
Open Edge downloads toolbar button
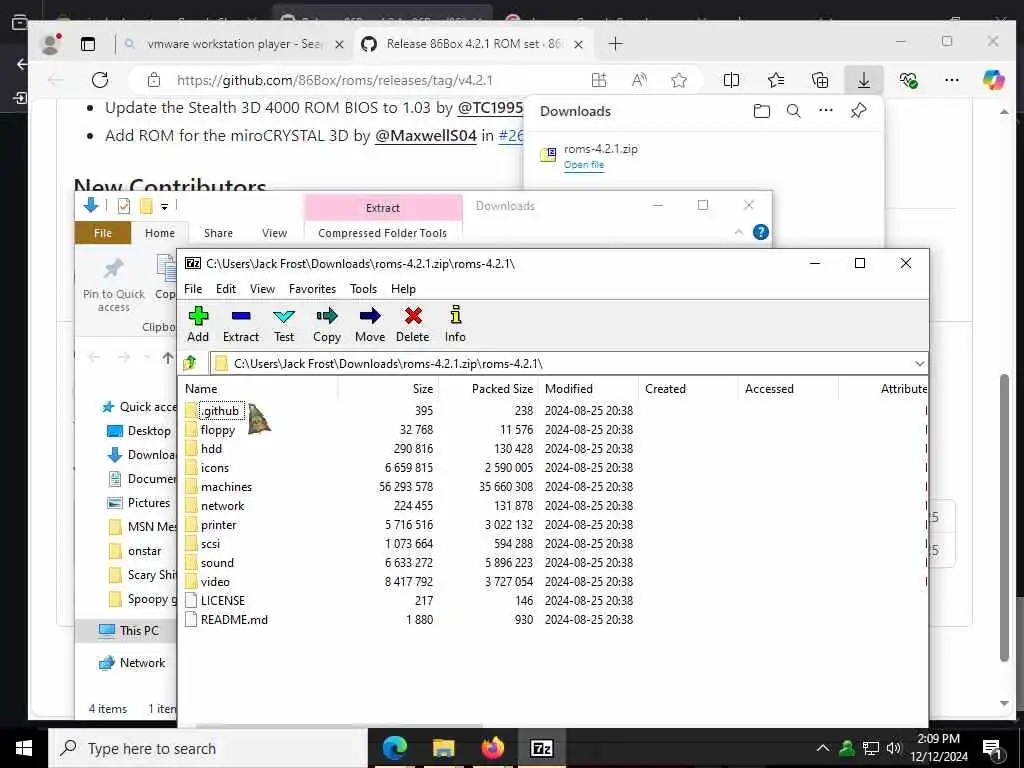pyautogui.click(x=863, y=80)
